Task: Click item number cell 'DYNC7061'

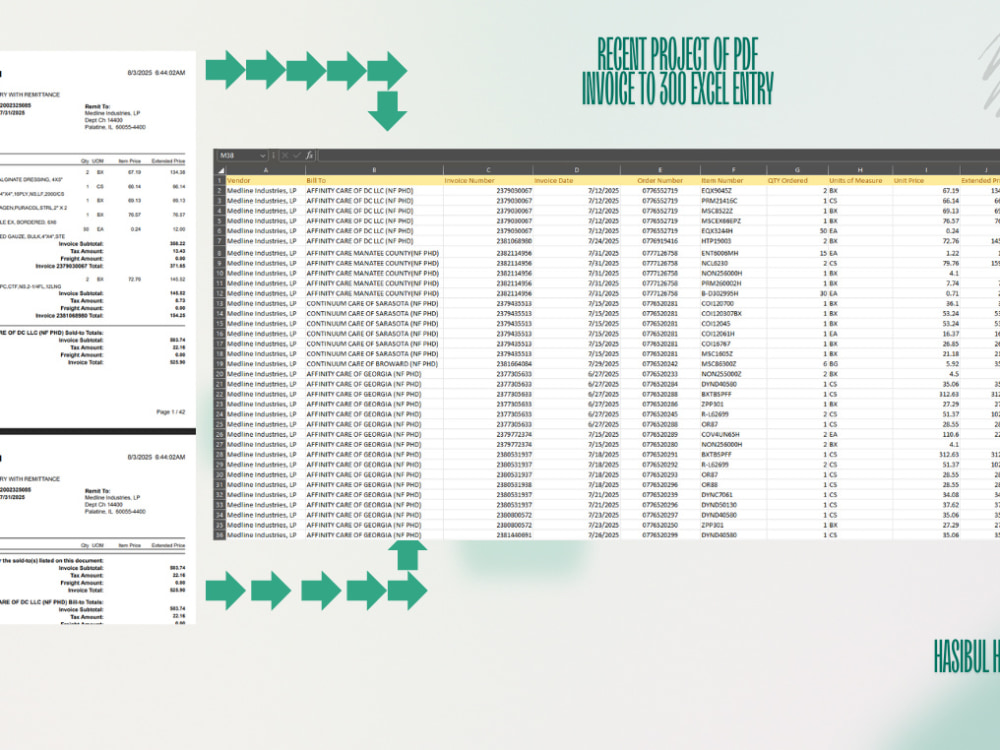Action: pos(733,495)
